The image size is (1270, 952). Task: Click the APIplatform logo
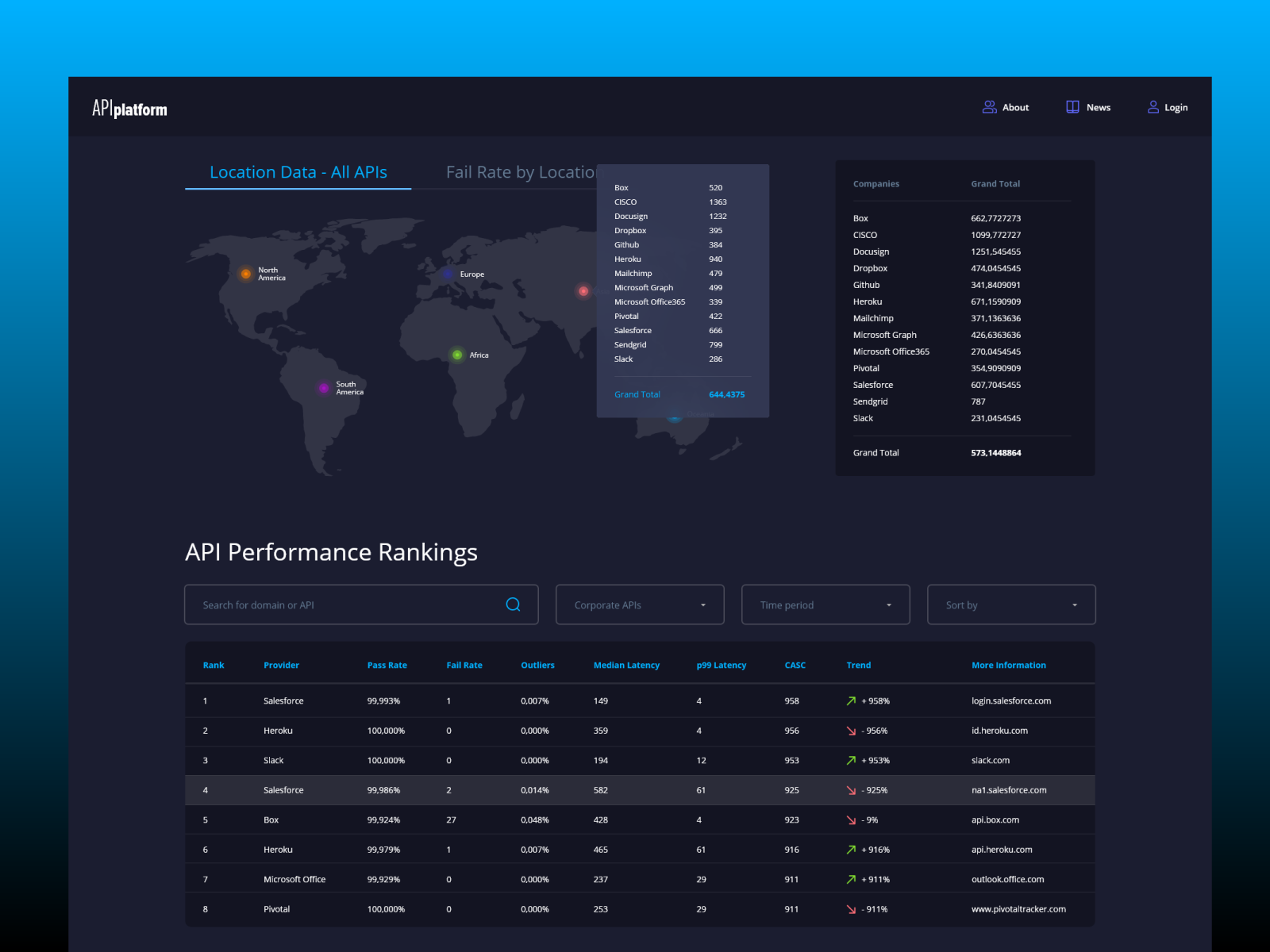pyautogui.click(x=129, y=108)
